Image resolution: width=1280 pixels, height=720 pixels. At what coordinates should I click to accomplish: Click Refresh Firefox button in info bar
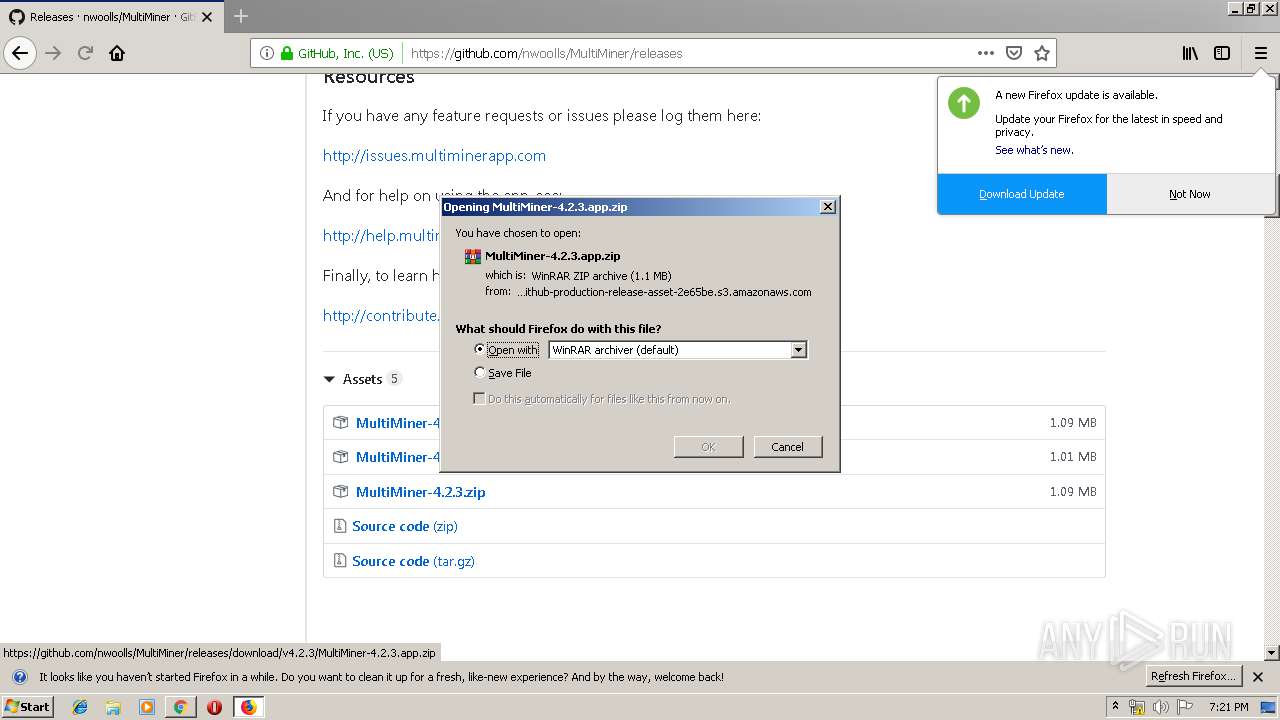click(x=1194, y=676)
